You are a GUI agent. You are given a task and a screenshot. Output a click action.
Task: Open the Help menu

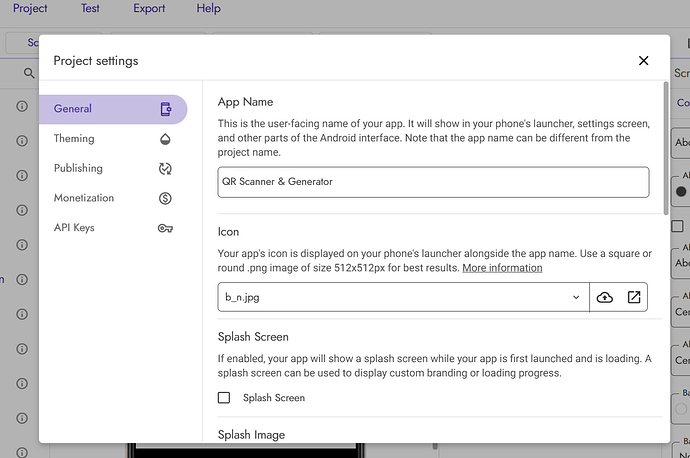209,8
